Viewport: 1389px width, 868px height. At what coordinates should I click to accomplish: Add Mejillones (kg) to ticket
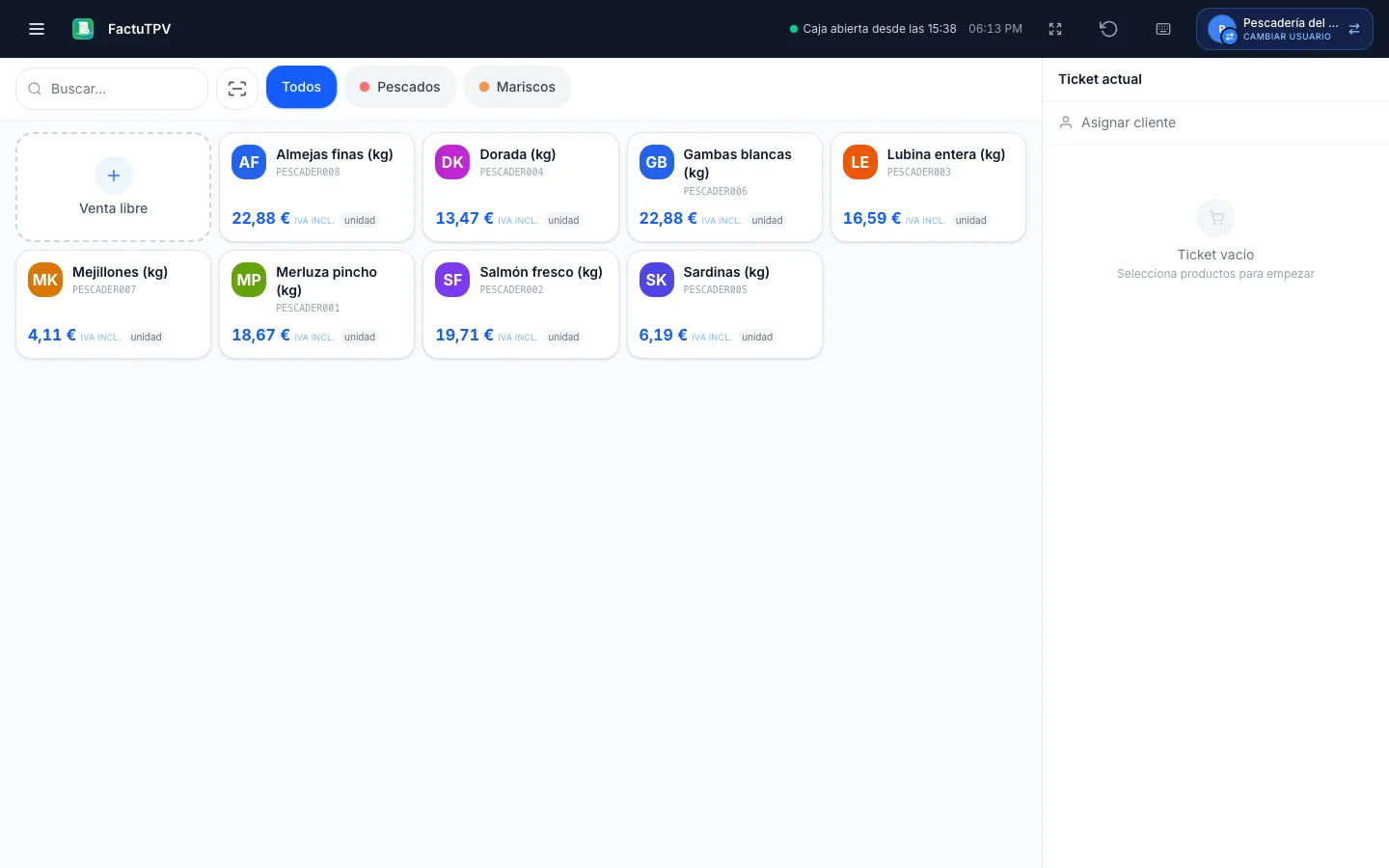[114, 305]
